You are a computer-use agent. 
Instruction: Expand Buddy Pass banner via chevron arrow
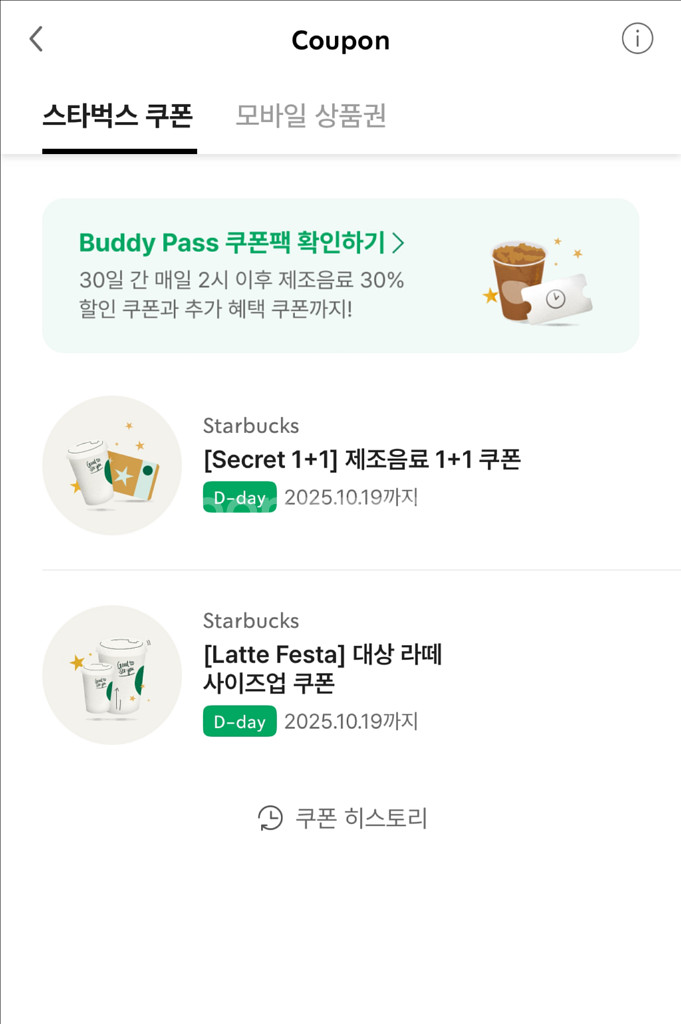coord(398,243)
